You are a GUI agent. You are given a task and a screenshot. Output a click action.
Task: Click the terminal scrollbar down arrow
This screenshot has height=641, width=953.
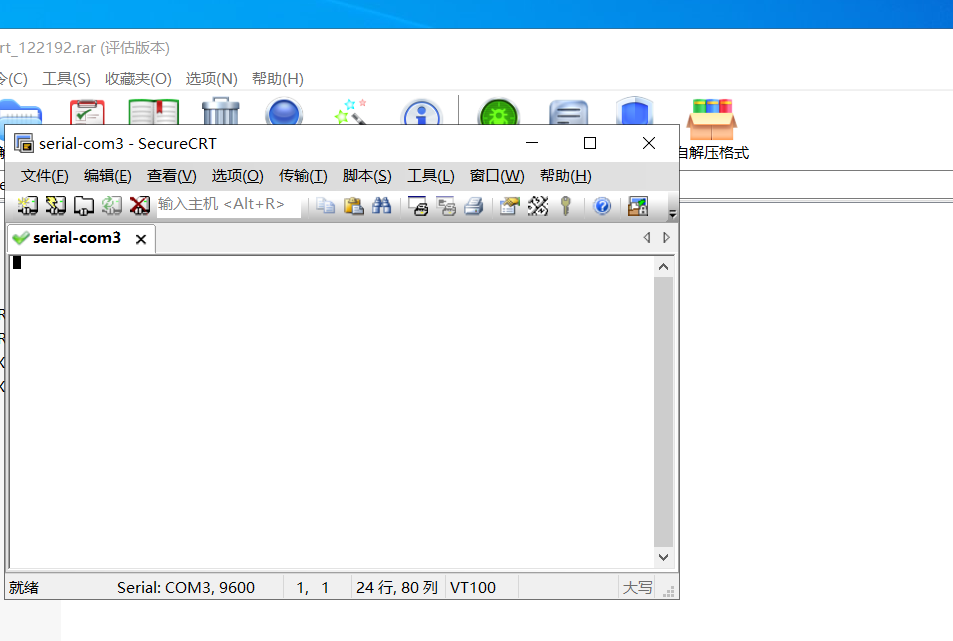click(x=664, y=557)
